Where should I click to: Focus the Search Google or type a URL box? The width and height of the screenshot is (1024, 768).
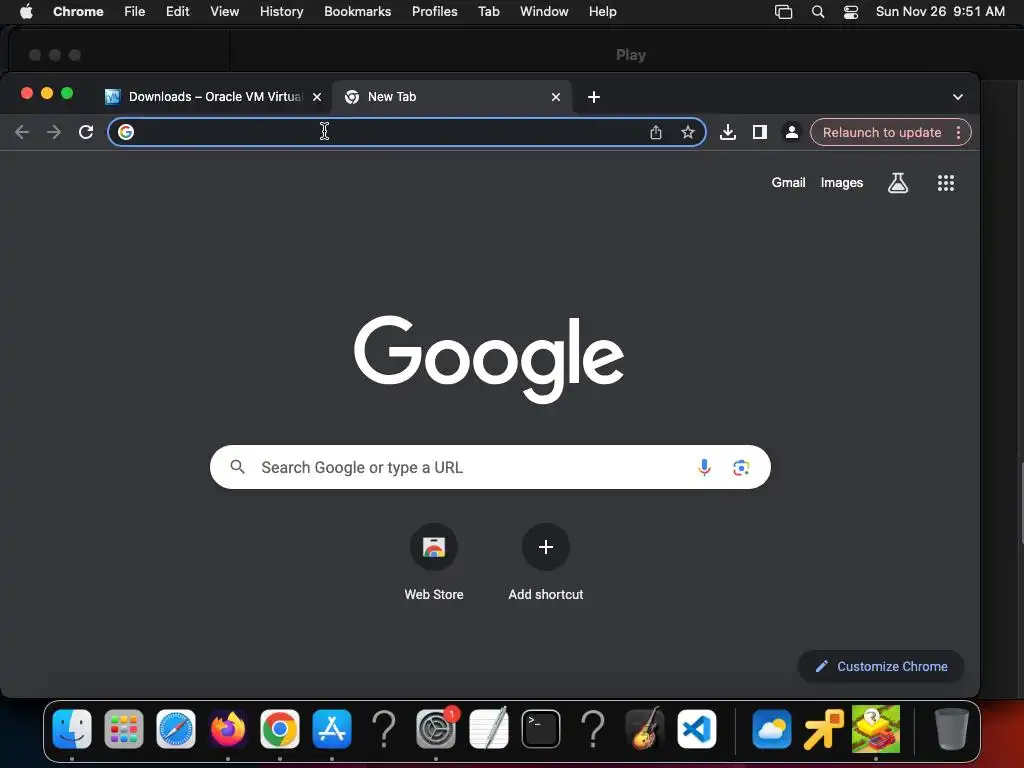[490, 468]
